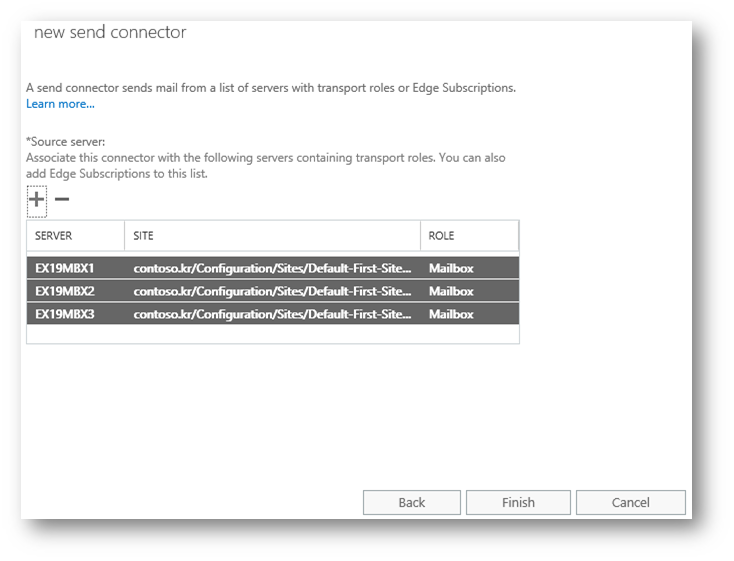
Task: Click the site path in the EX19MBX2 row
Action: click(x=272, y=291)
